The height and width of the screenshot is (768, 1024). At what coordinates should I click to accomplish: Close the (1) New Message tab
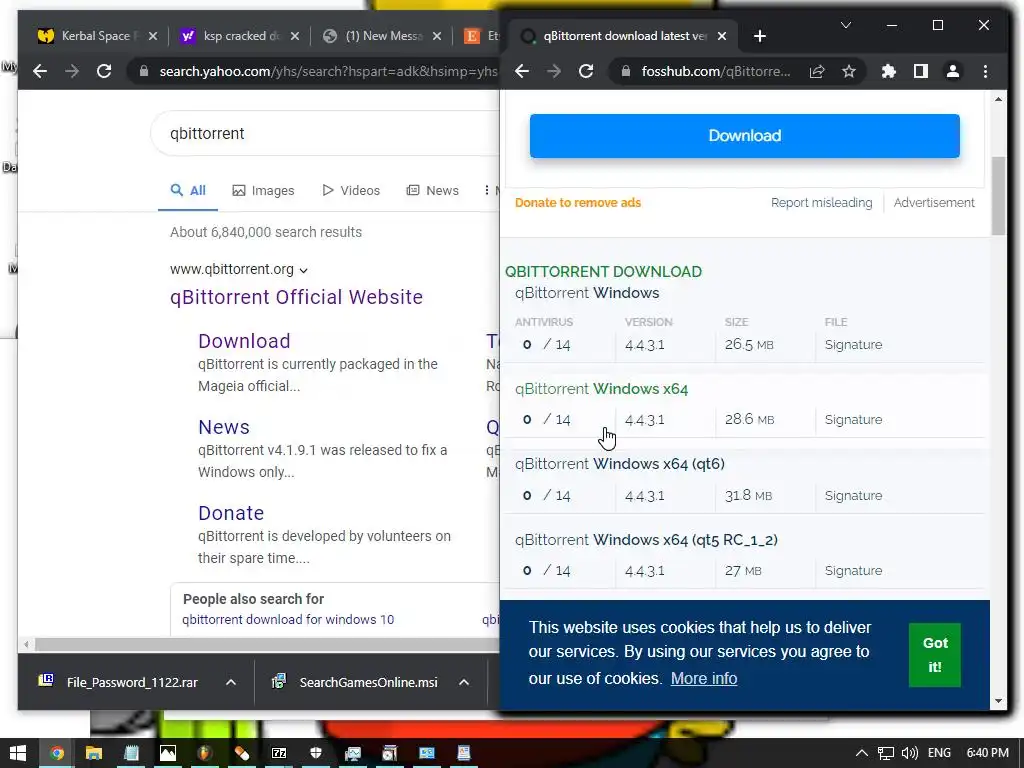coord(437,36)
